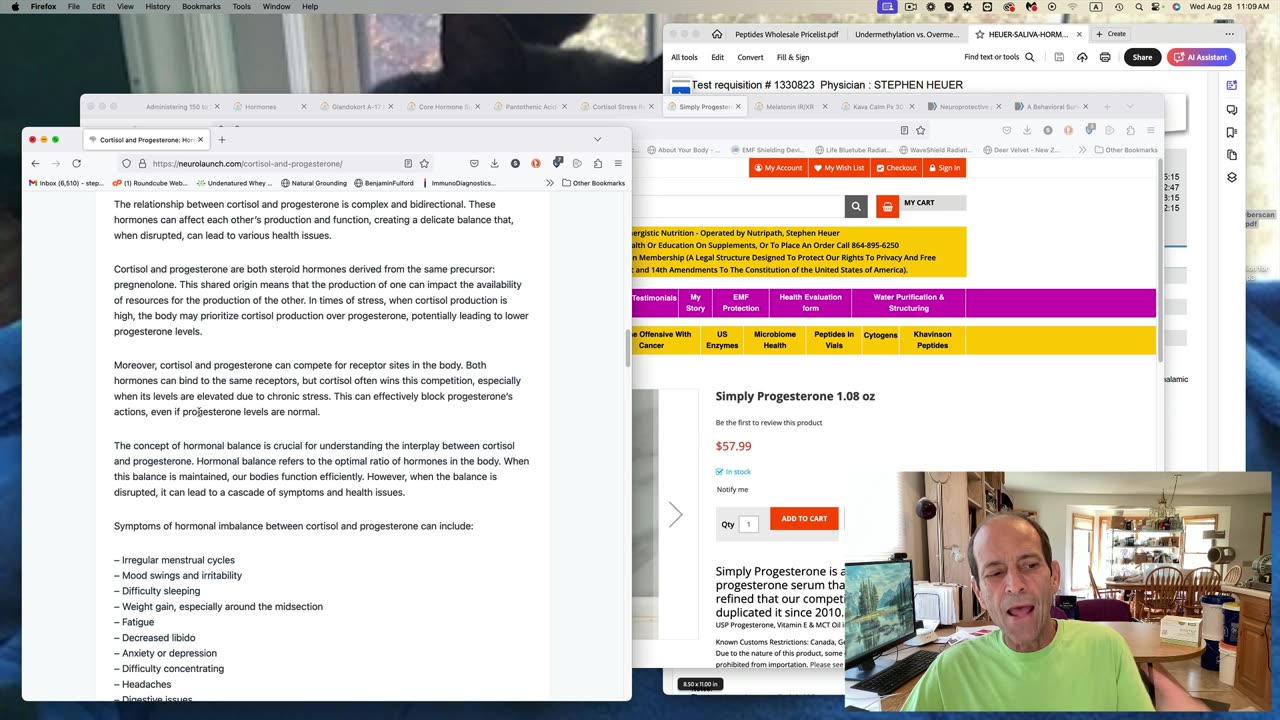The width and height of the screenshot is (1280, 720).
Task: Open the Firefox Tools menu
Action: (x=242, y=7)
